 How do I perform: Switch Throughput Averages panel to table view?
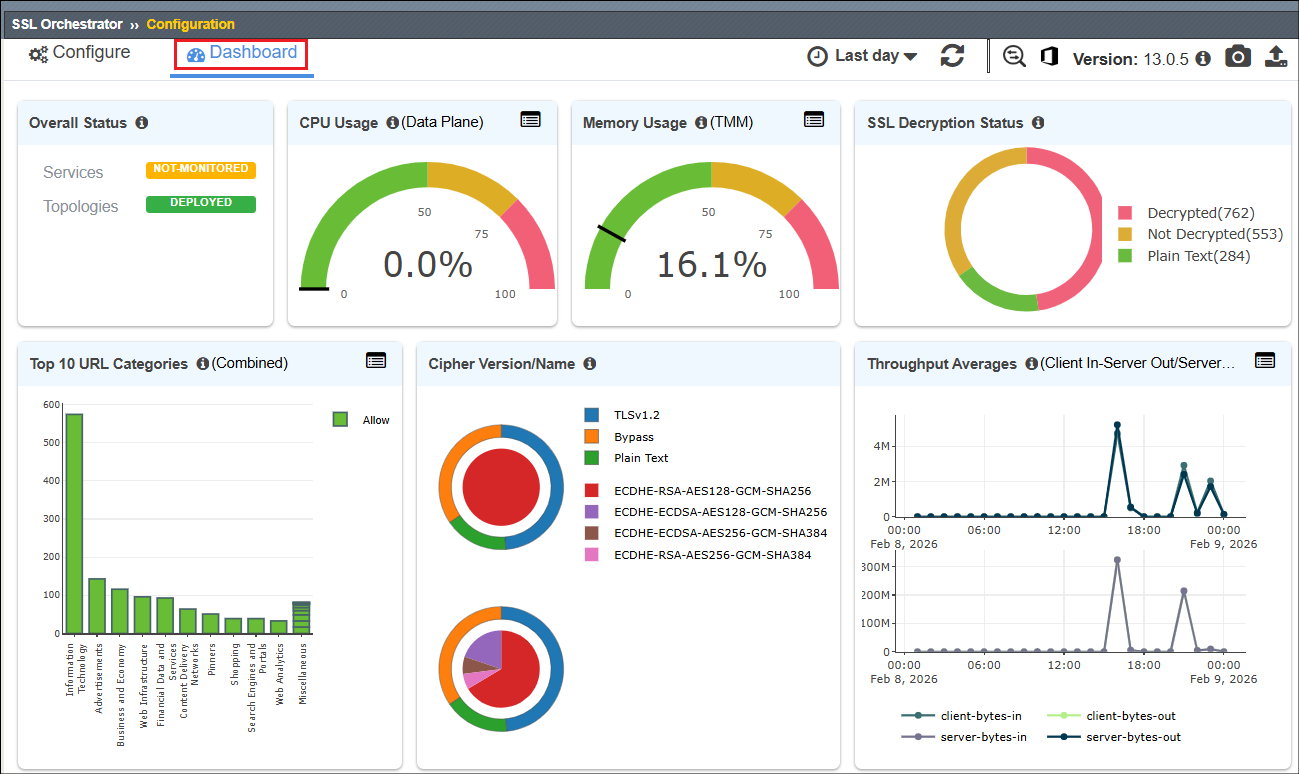click(1265, 361)
